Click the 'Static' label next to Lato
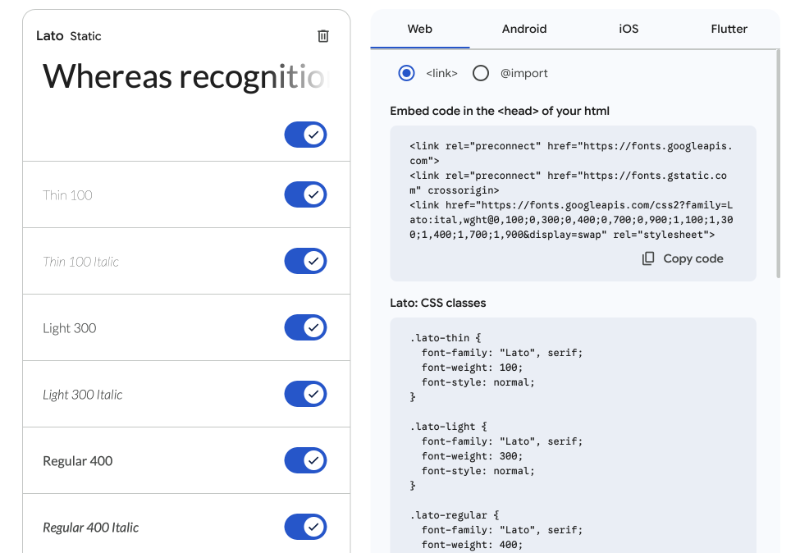The image size is (800, 553). [86, 36]
